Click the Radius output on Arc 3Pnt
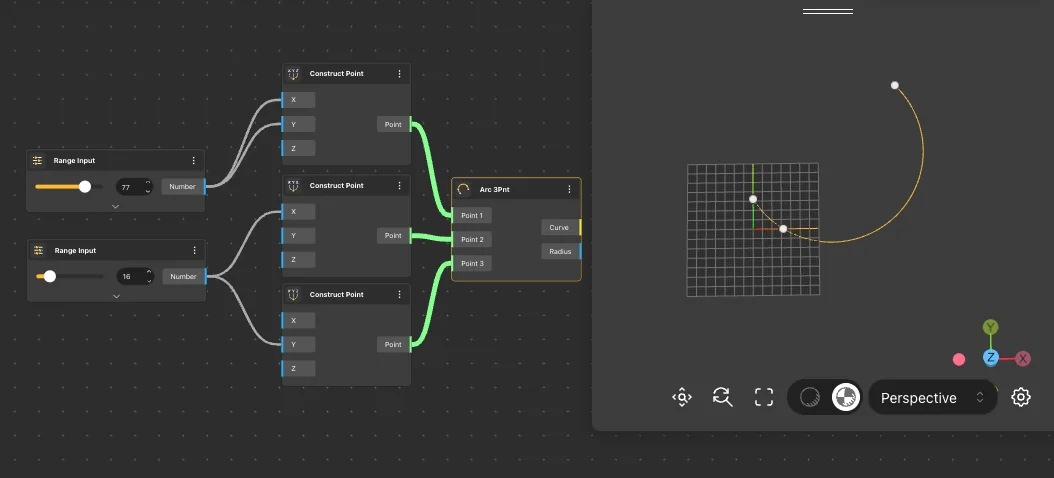 pyautogui.click(x=560, y=252)
